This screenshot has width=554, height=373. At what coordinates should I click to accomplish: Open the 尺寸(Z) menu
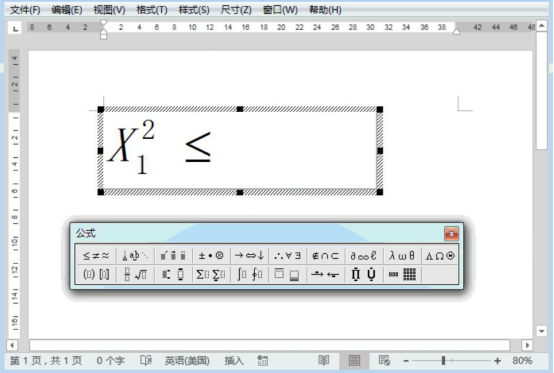pos(236,10)
